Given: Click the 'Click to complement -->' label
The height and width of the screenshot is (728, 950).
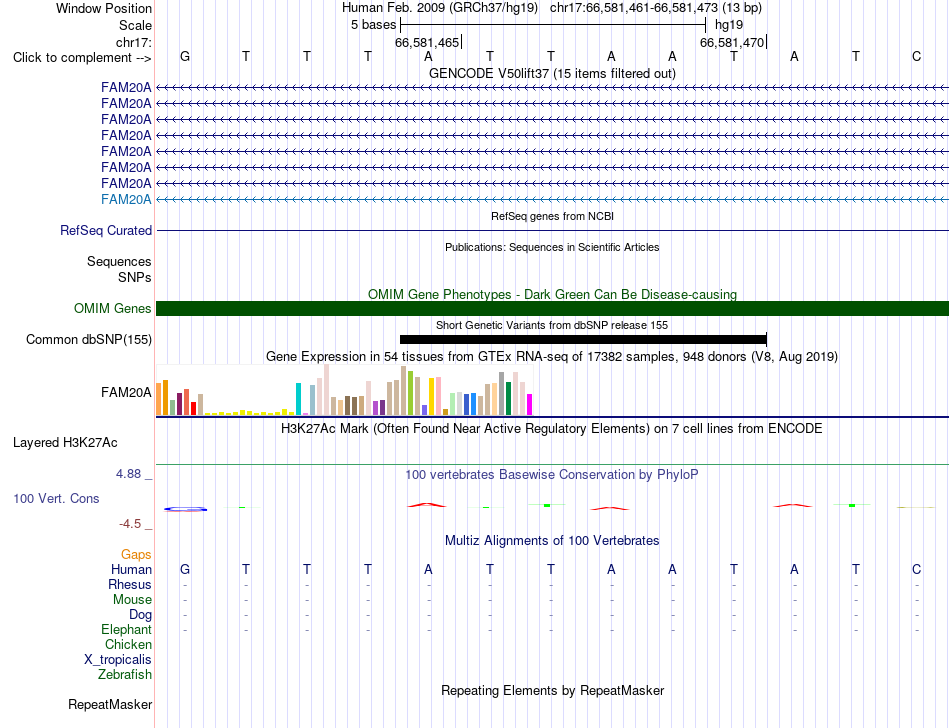Looking at the screenshot, I should tap(82, 58).
